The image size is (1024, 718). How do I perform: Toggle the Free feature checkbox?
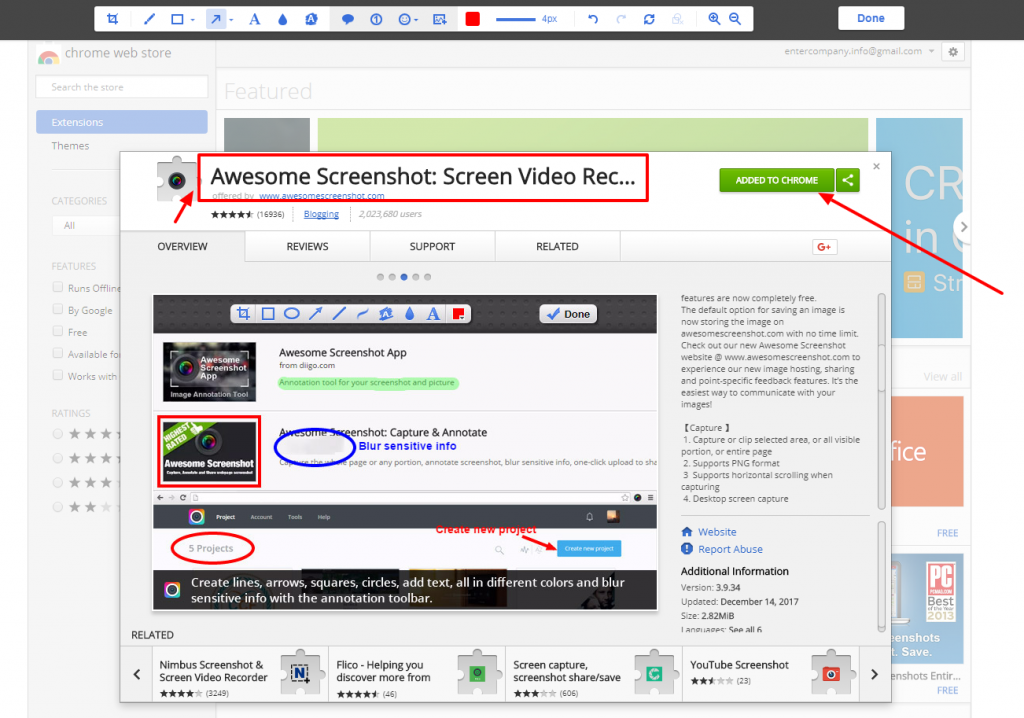coord(58,331)
